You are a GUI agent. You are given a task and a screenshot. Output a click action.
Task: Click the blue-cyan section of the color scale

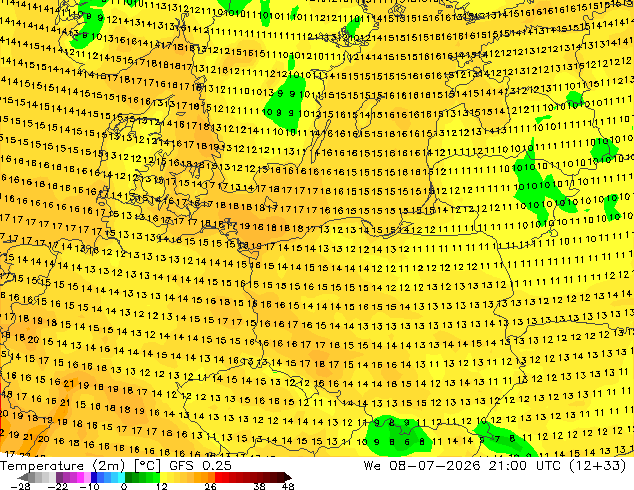[x=108, y=477]
